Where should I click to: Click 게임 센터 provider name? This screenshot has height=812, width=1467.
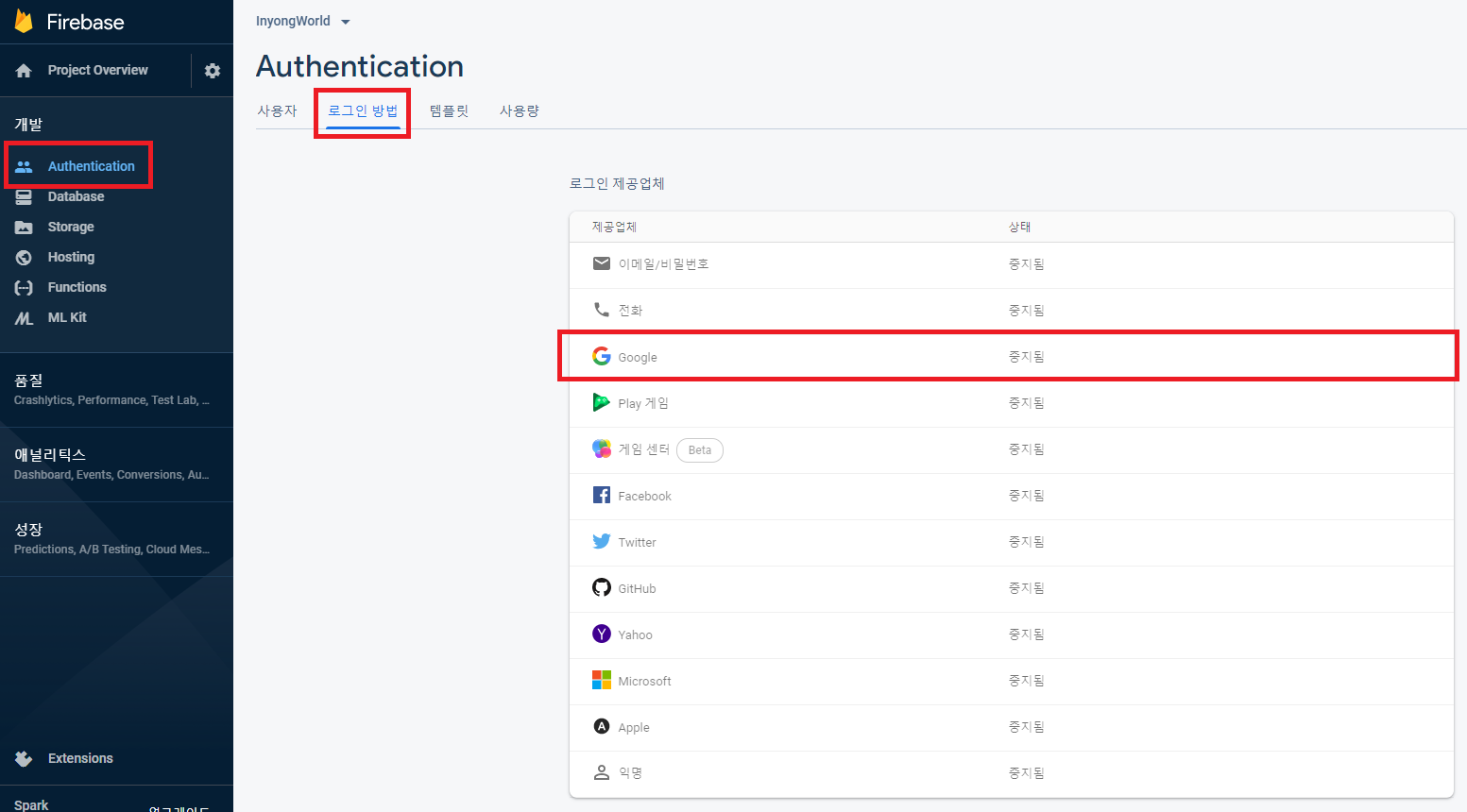[x=643, y=449]
